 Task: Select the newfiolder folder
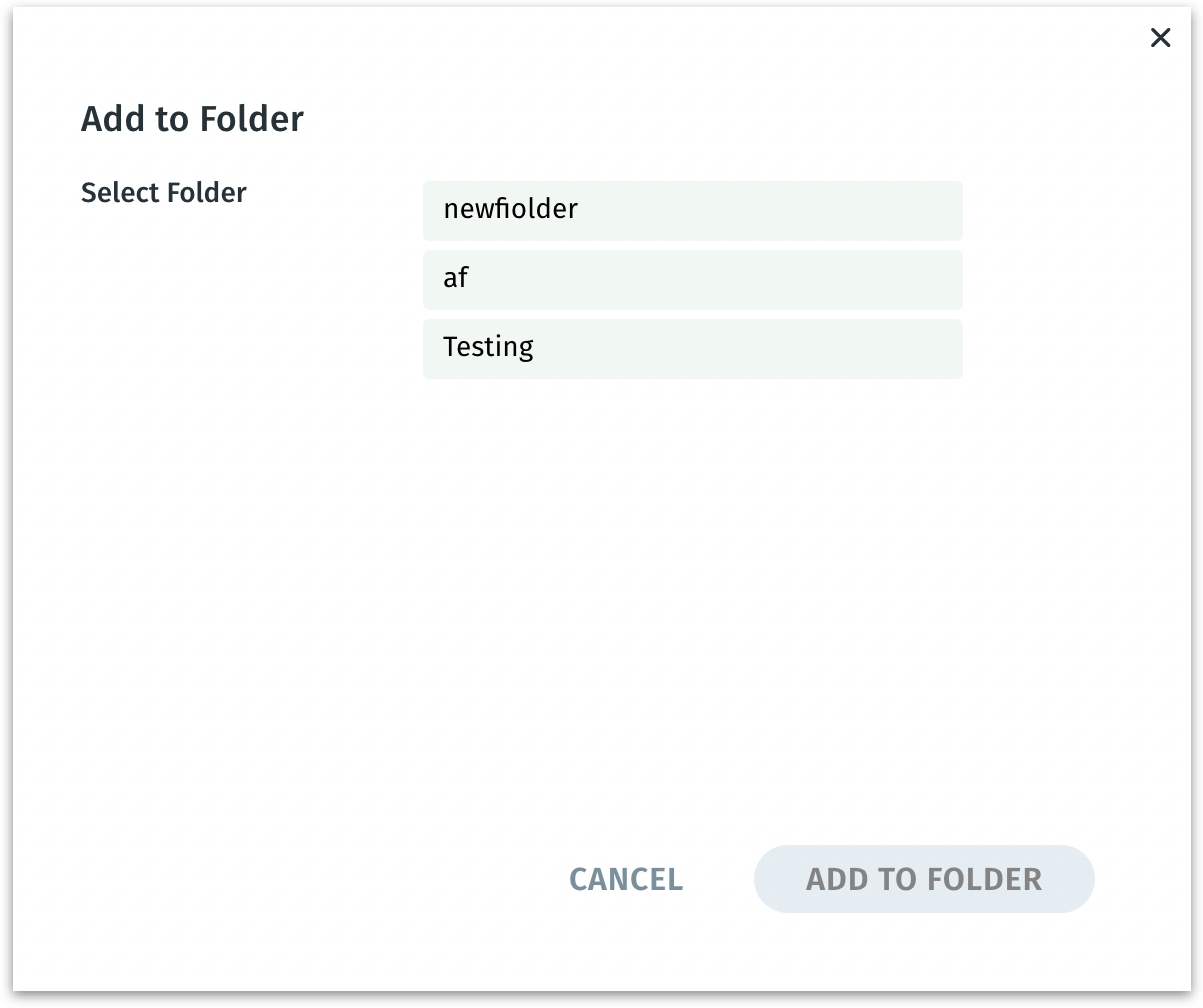692,210
